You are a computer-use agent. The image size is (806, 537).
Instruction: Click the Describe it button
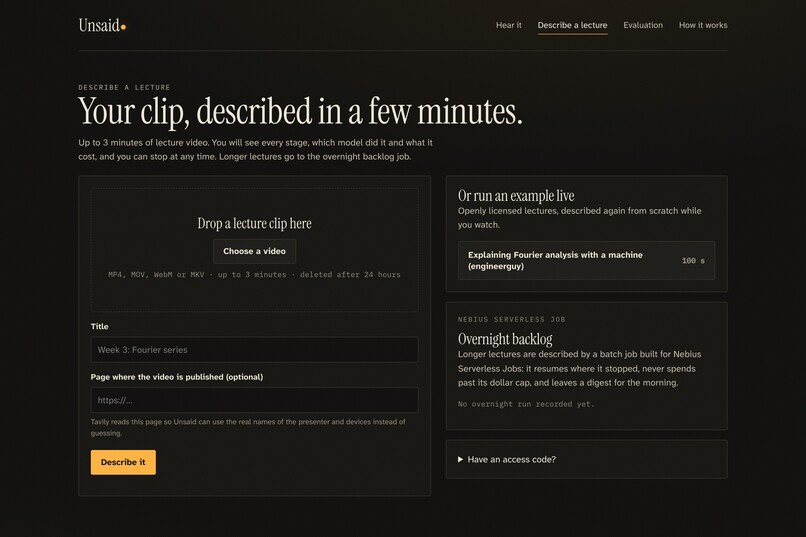pyautogui.click(x=123, y=462)
